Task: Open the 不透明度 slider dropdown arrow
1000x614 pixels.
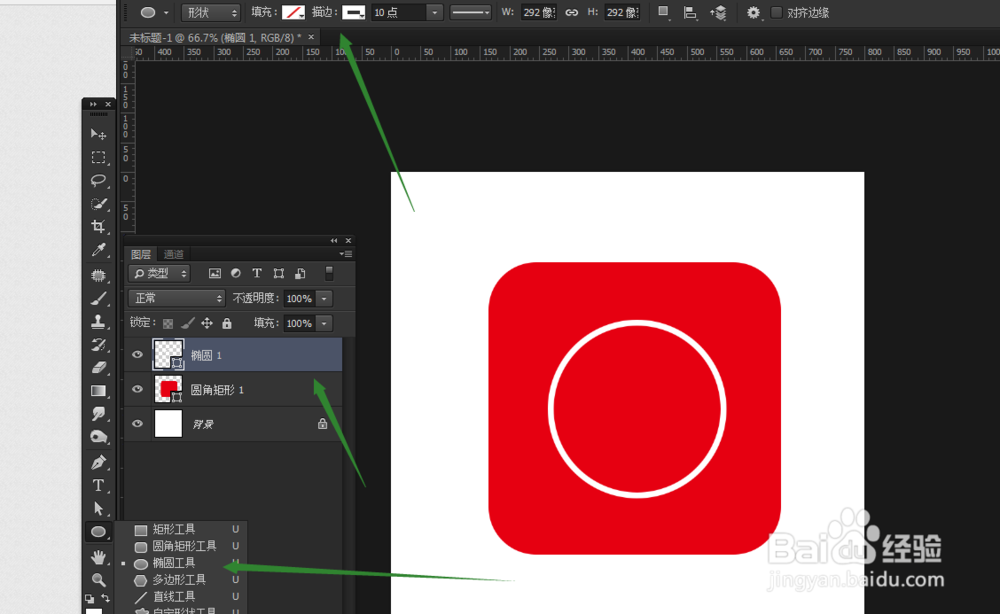Action: [324, 298]
